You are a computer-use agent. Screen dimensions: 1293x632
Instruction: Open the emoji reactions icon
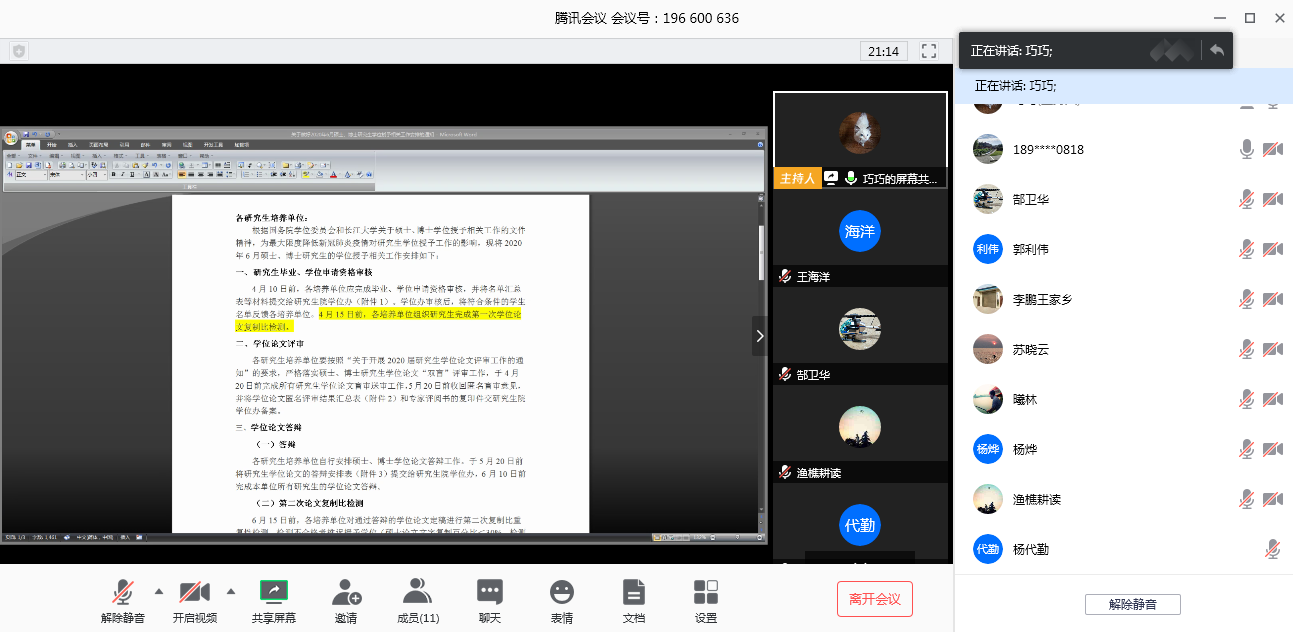pyautogui.click(x=562, y=592)
